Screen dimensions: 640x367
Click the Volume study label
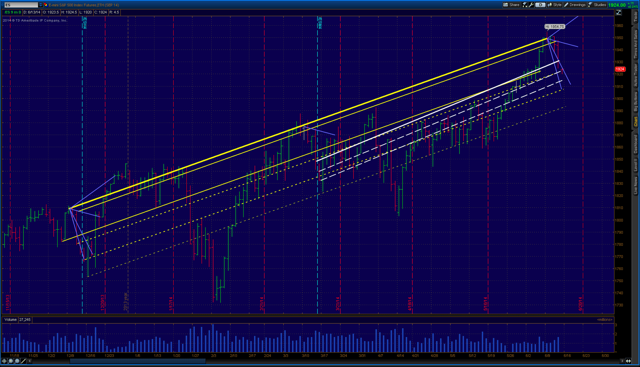pyautogui.click(x=11, y=320)
